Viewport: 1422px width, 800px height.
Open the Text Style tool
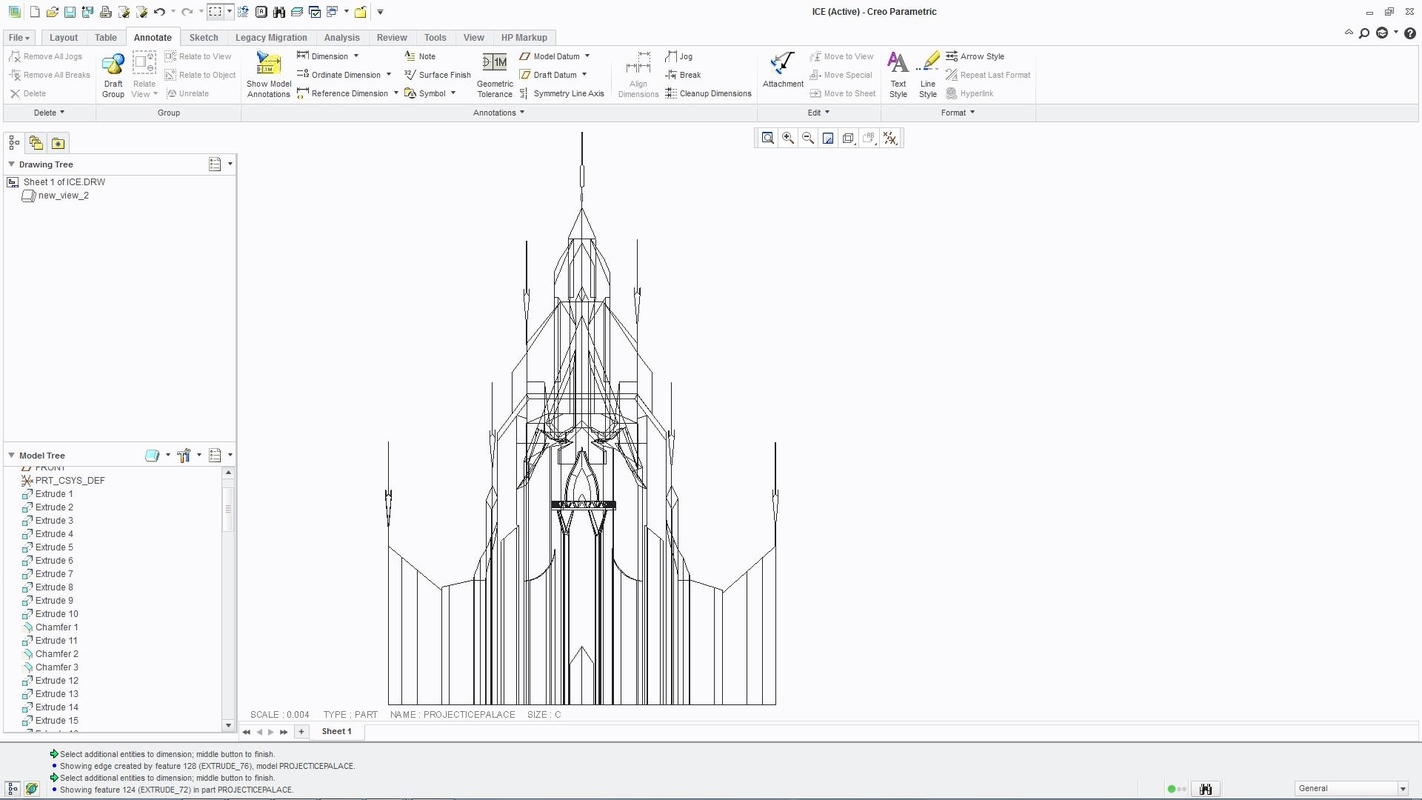898,64
